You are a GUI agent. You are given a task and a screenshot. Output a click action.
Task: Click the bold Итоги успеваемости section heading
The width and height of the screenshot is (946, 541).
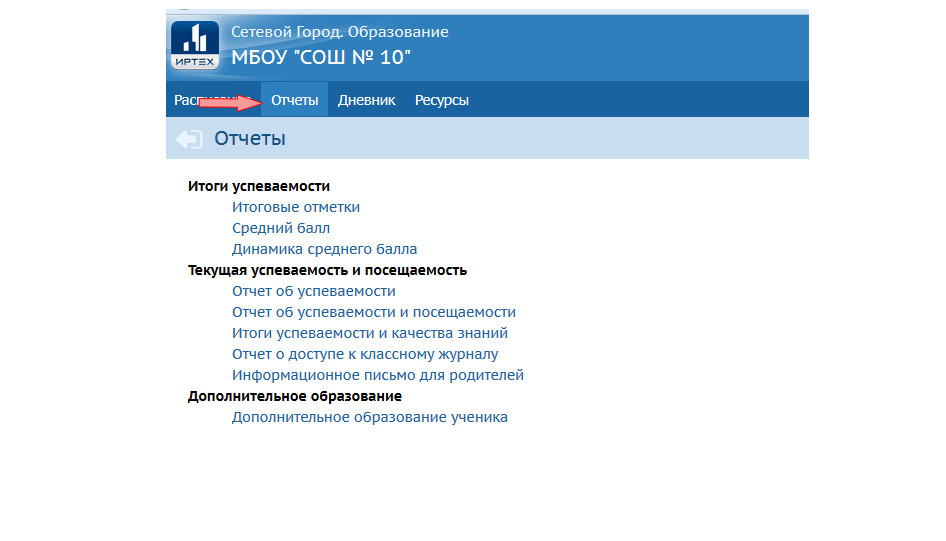coord(258,186)
